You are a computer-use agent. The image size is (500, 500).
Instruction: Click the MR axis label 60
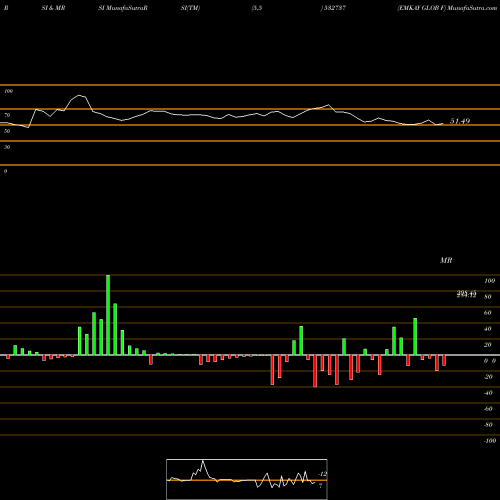pos(488,313)
